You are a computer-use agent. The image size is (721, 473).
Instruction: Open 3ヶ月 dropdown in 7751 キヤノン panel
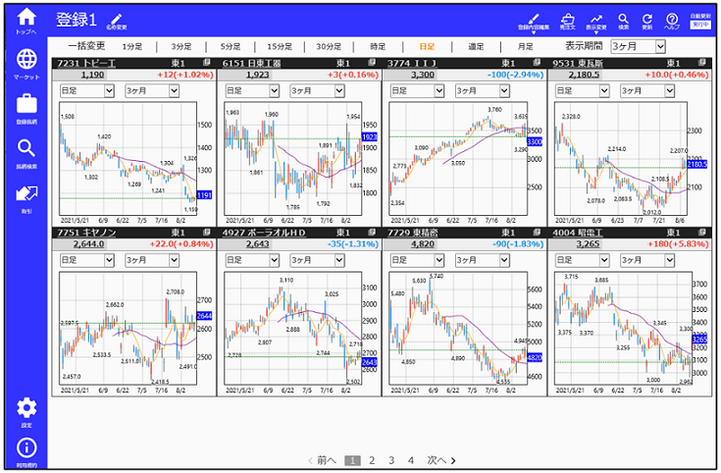pos(152,260)
